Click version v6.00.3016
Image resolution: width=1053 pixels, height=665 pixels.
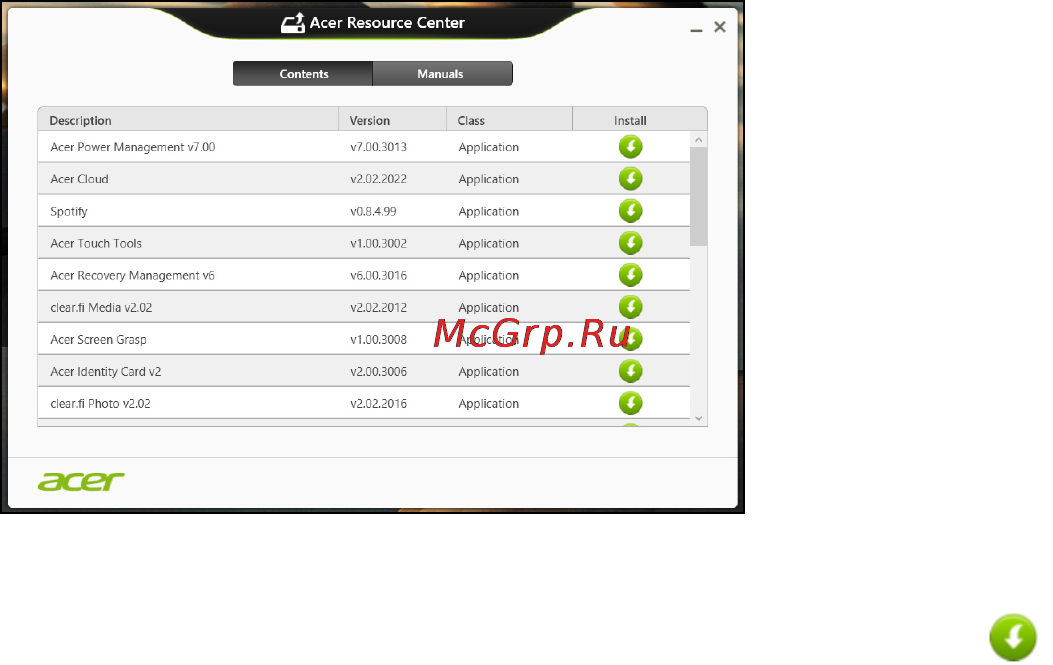click(x=378, y=275)
